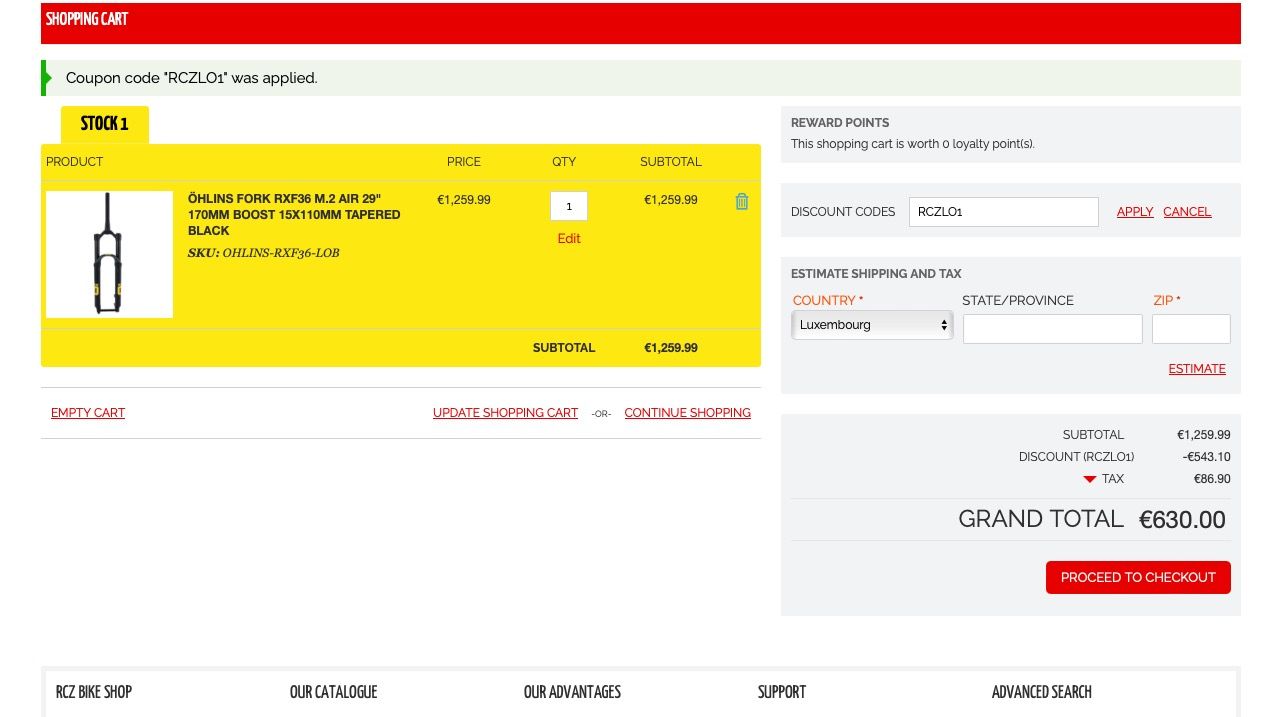
Task: Click the State/Province input box
Action: (1052, 329)
